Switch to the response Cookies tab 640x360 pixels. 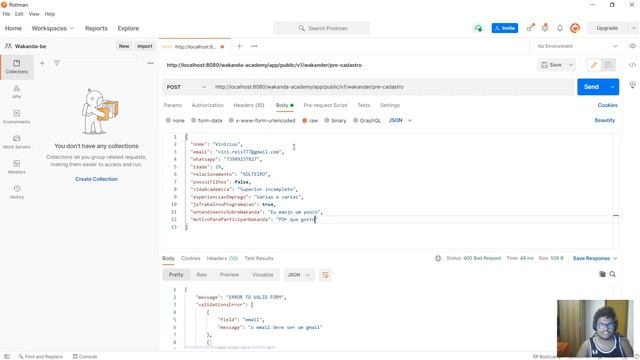coord(191,258)
